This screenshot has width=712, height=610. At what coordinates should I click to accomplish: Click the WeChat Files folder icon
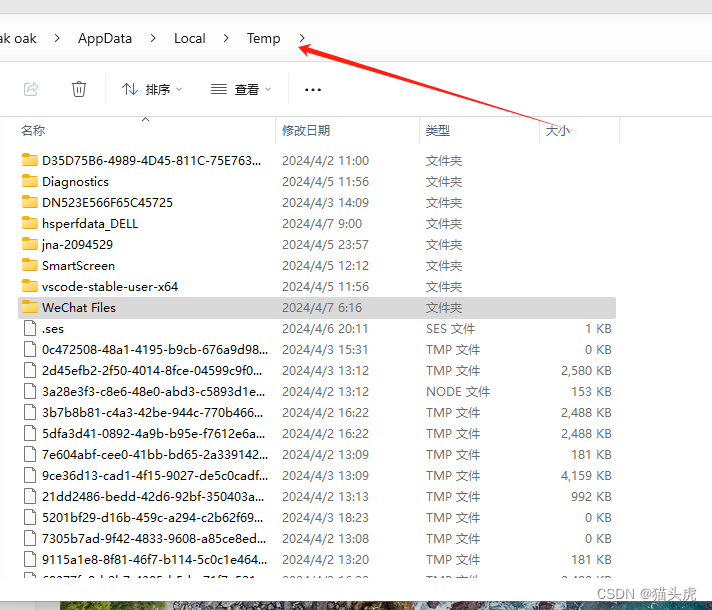coord(29,308)
